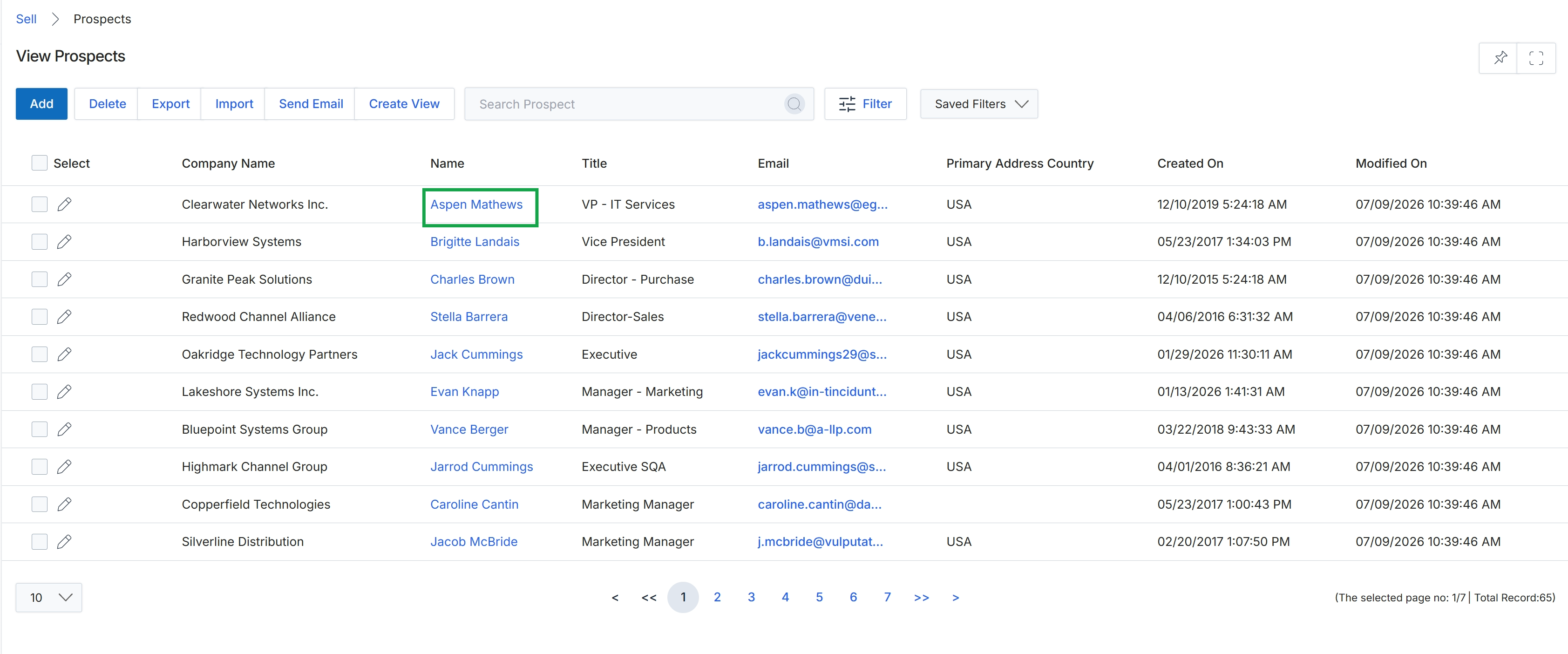
Task: Click the double >> pagination arrow
Action: [x=922, y=597]
